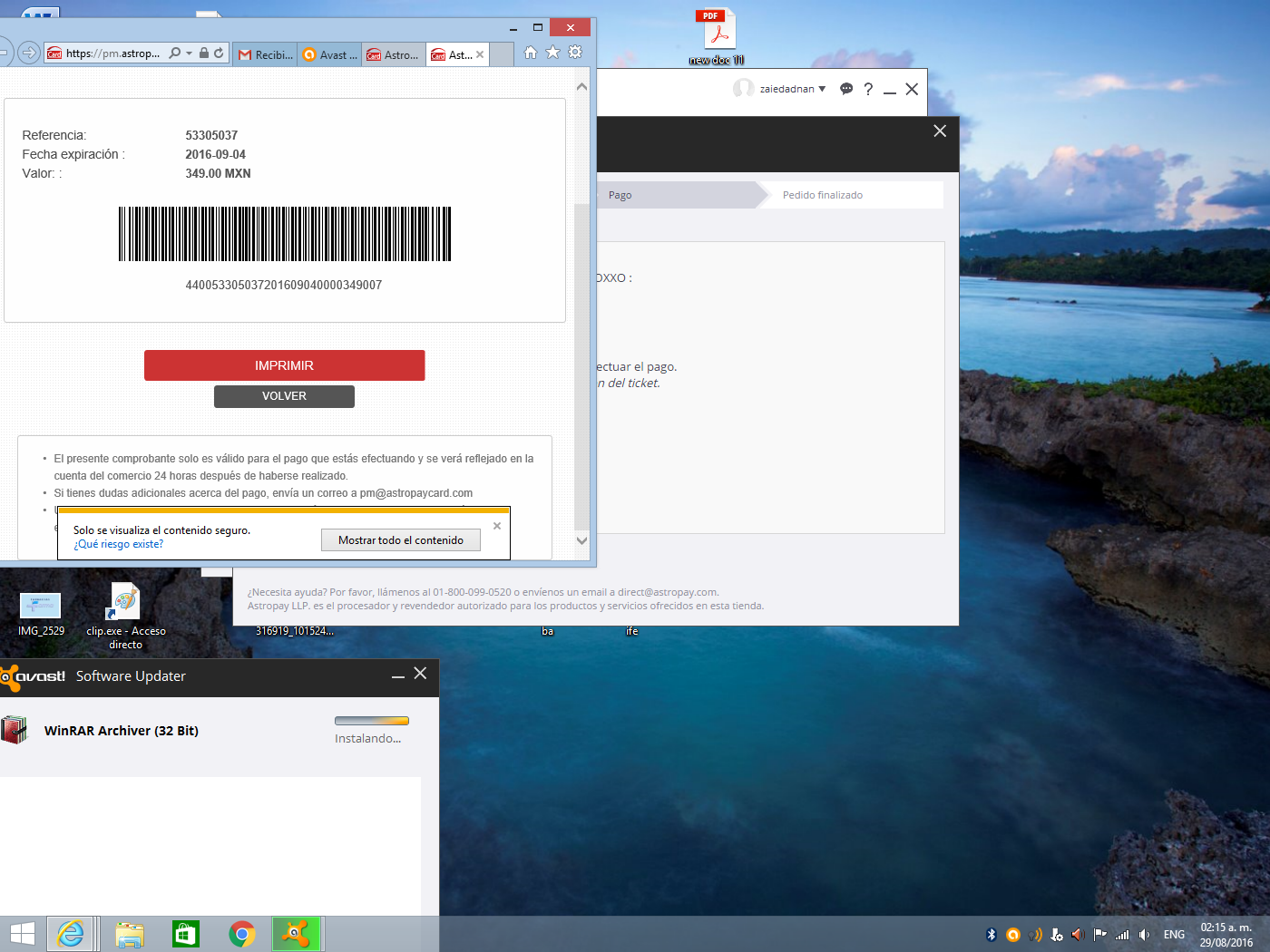Open the '¿Qué riesgo existe?' link
1270x952 pixels.
pyautogui.click(x=118, y=544)
